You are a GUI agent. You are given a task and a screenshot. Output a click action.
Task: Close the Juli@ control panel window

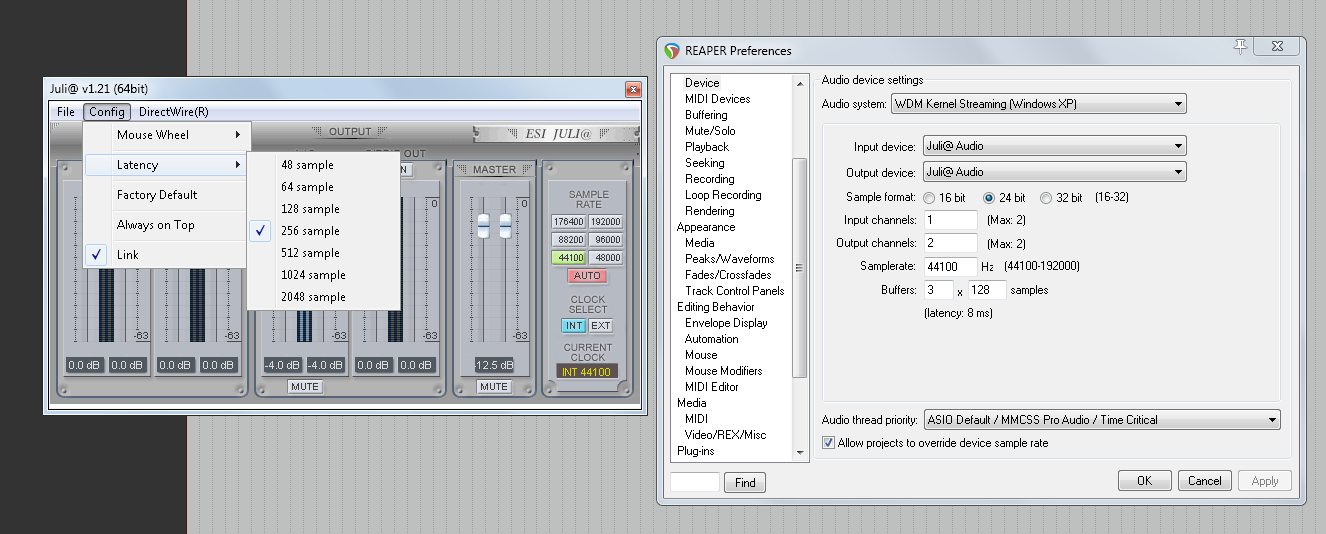(633, 90)
